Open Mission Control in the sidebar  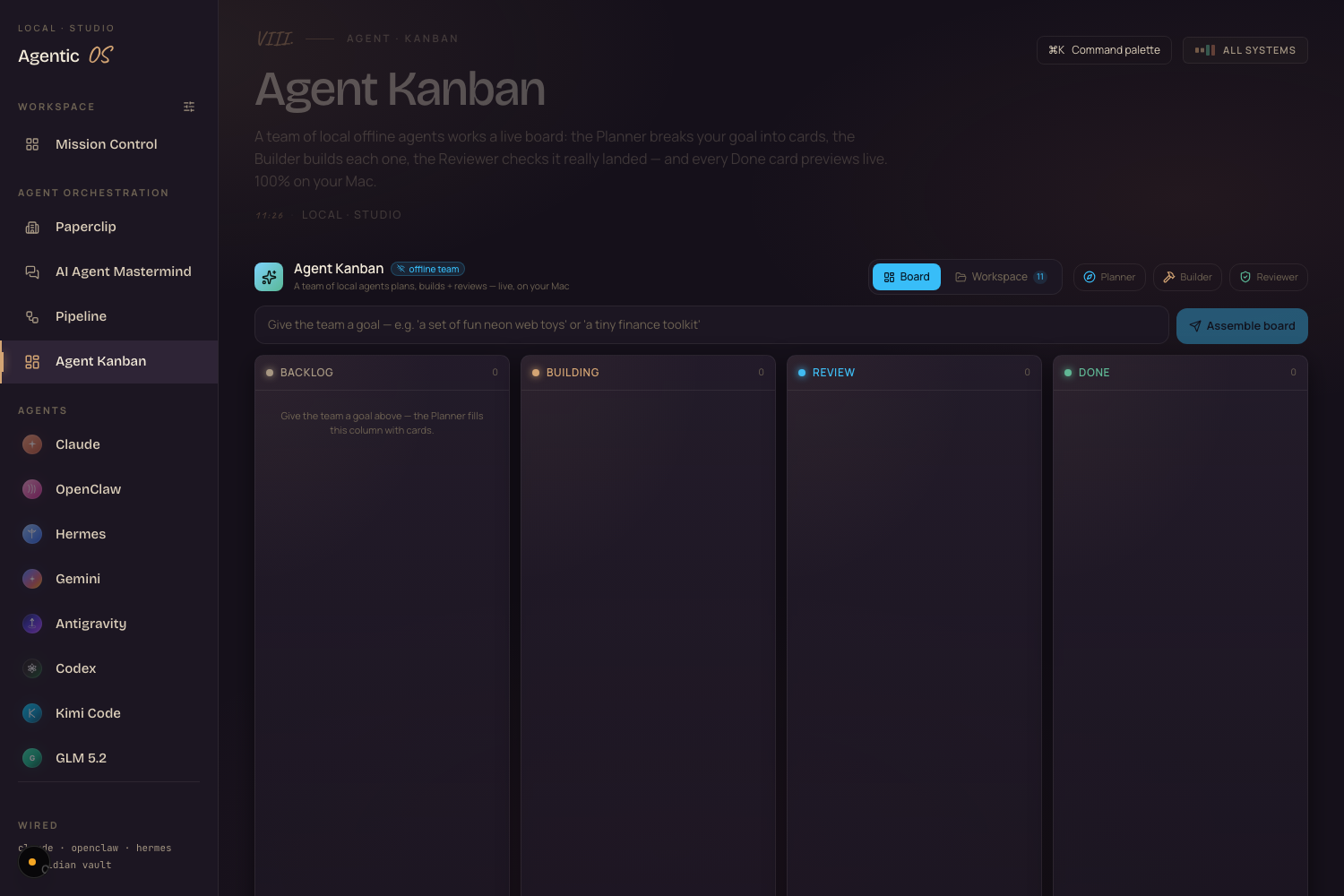click(x=108, y=144)
